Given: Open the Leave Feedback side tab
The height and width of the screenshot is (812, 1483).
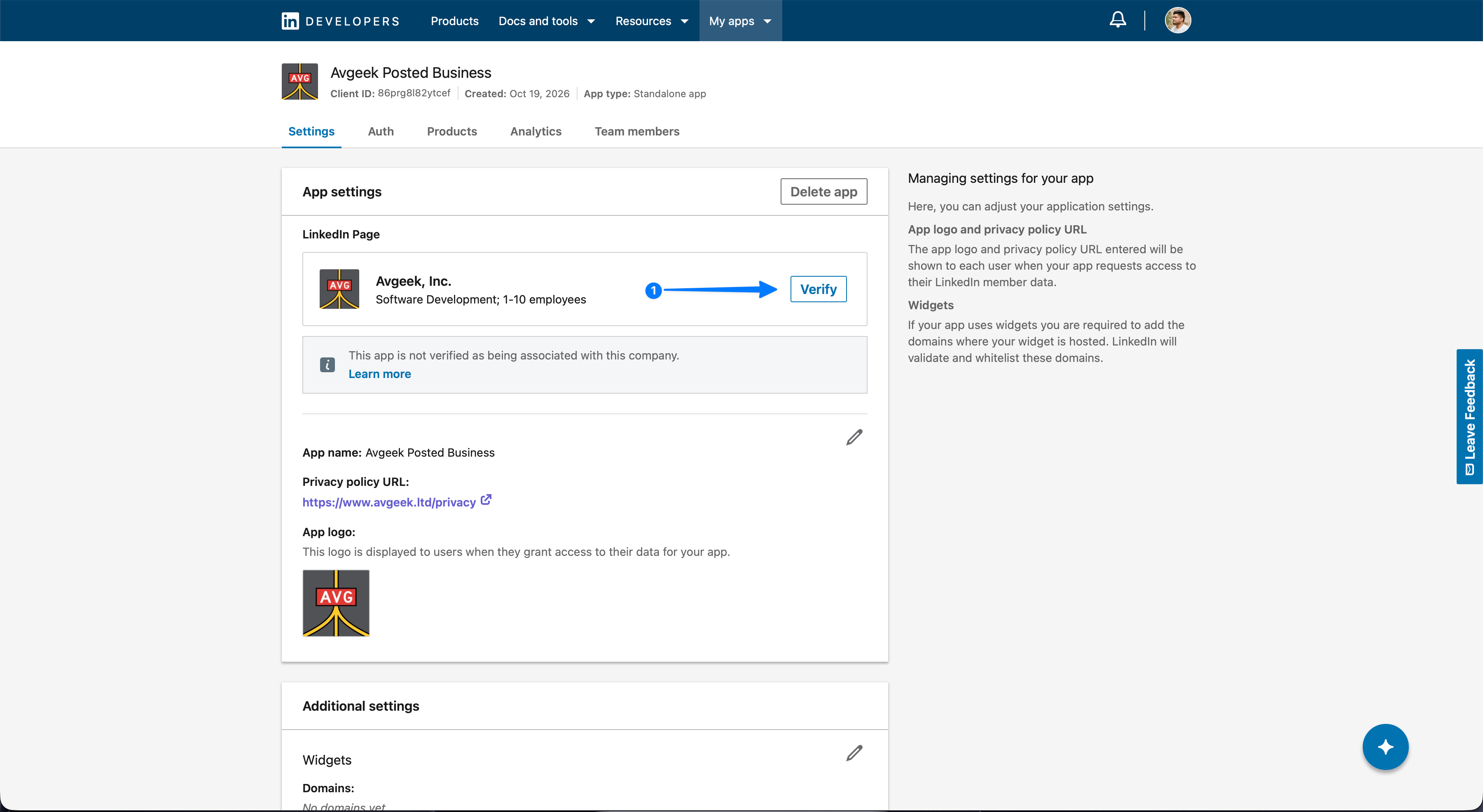Looking at the screenshot, I should click(x=1469, y=417).
